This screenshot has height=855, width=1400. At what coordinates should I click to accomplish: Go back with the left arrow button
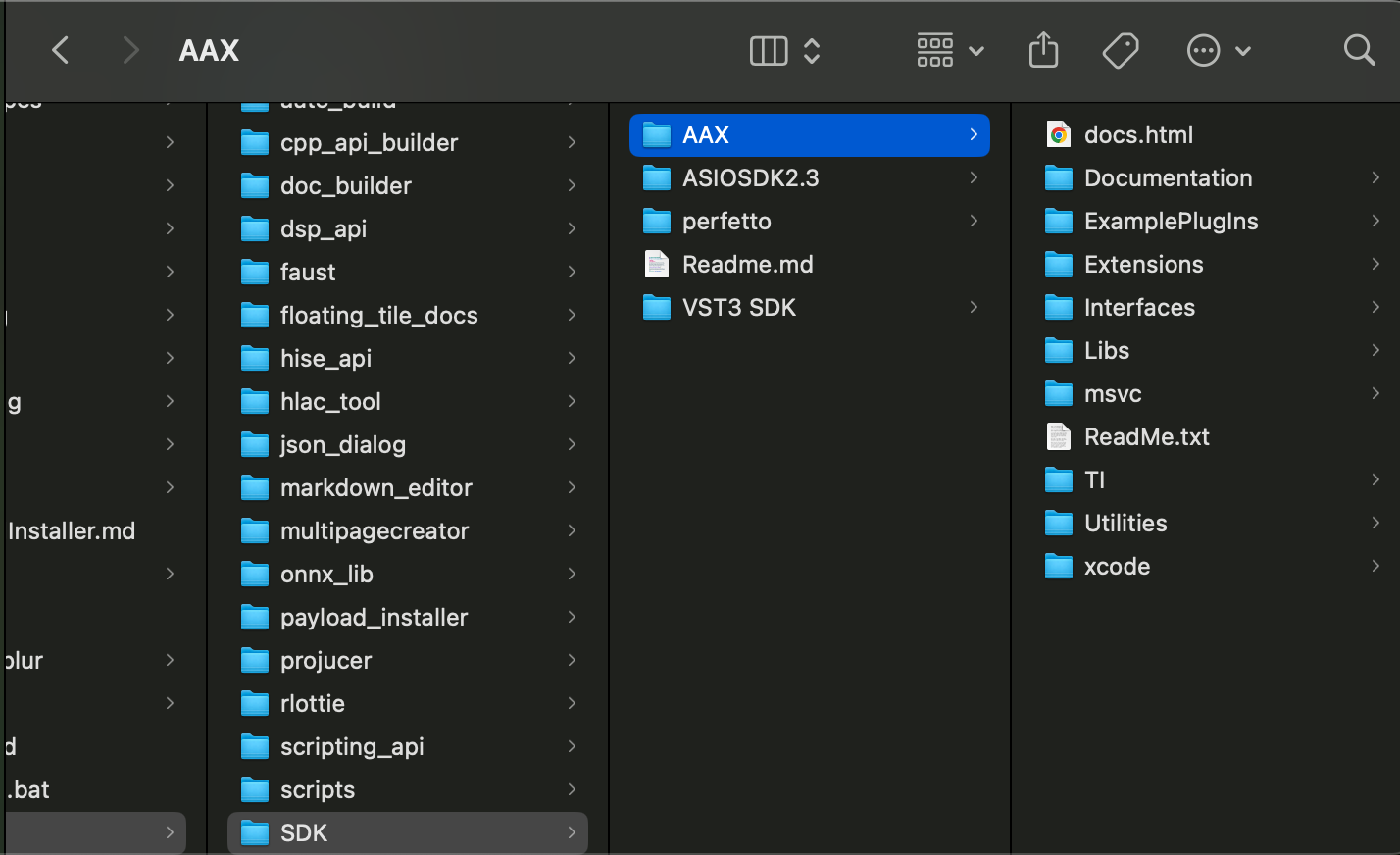click(x=61, y=50)
